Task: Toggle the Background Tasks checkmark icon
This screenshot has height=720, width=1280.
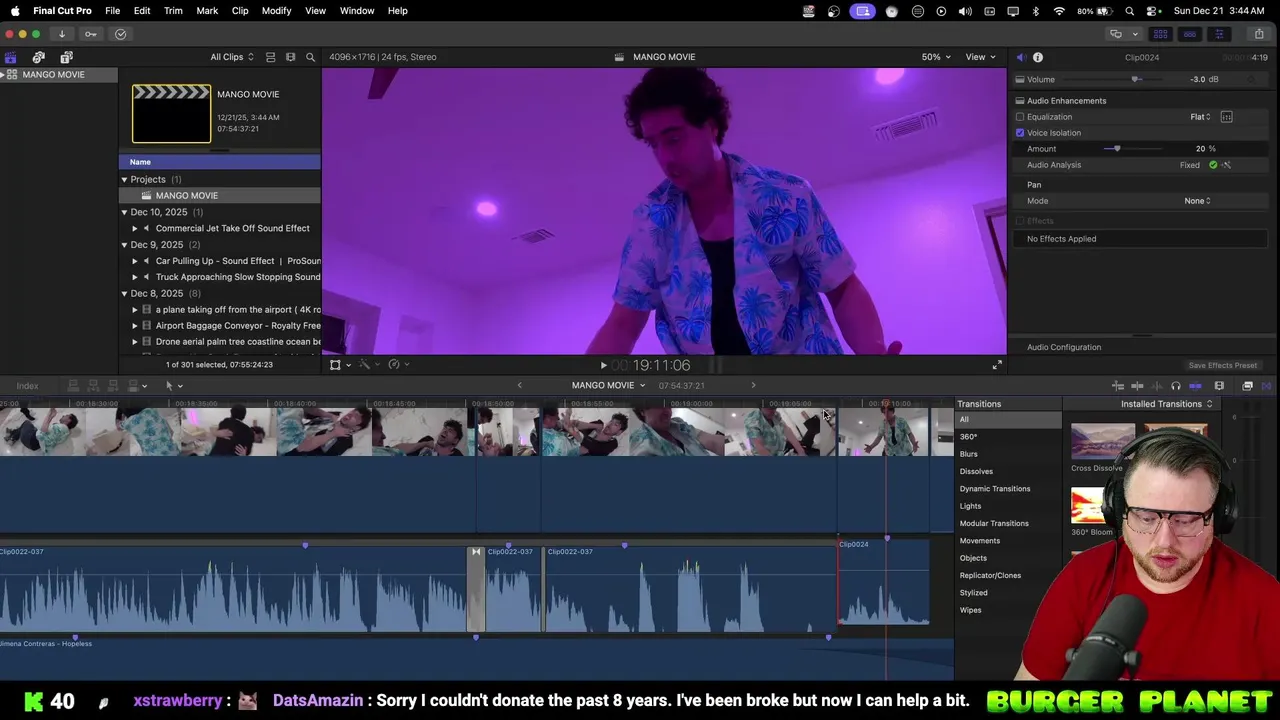Action: [121, 34]
